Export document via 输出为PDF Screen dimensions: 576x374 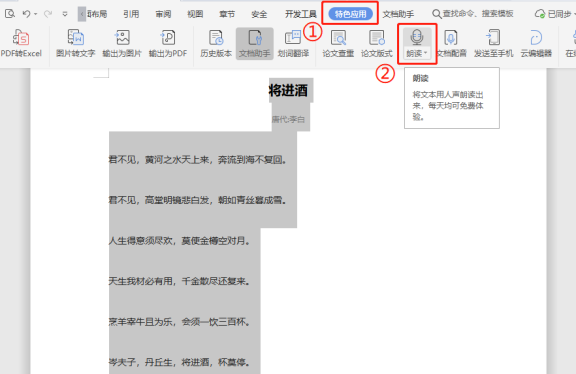tap(168, 43)
